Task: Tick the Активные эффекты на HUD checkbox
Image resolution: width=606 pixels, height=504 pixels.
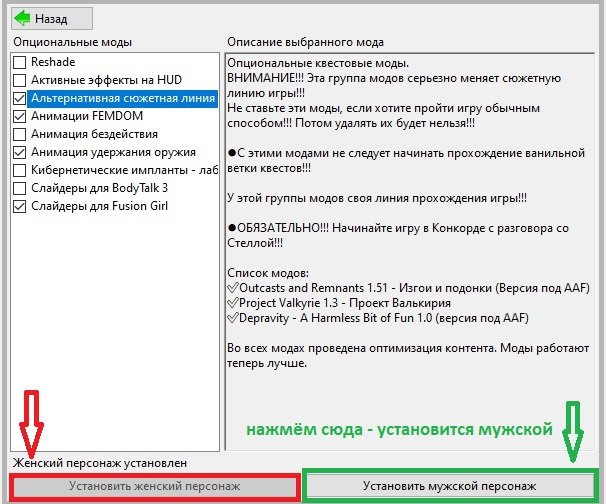Action: point(20,81)
